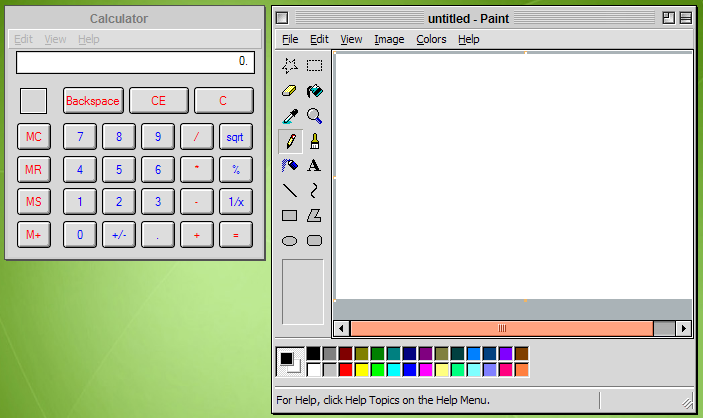Open Paint's View menu
The height and width of the screenshot is (418, 703).
point(351,39)
